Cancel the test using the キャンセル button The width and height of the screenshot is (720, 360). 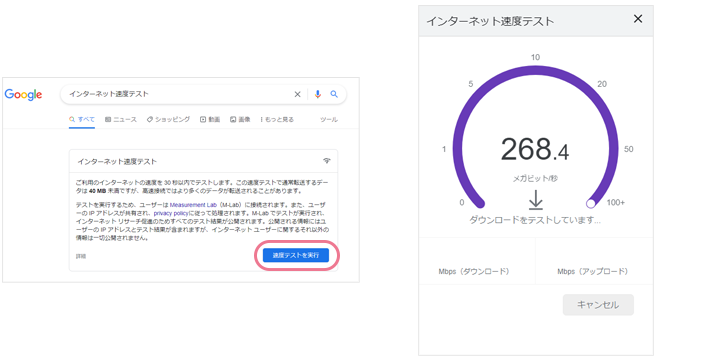point(598,305)
